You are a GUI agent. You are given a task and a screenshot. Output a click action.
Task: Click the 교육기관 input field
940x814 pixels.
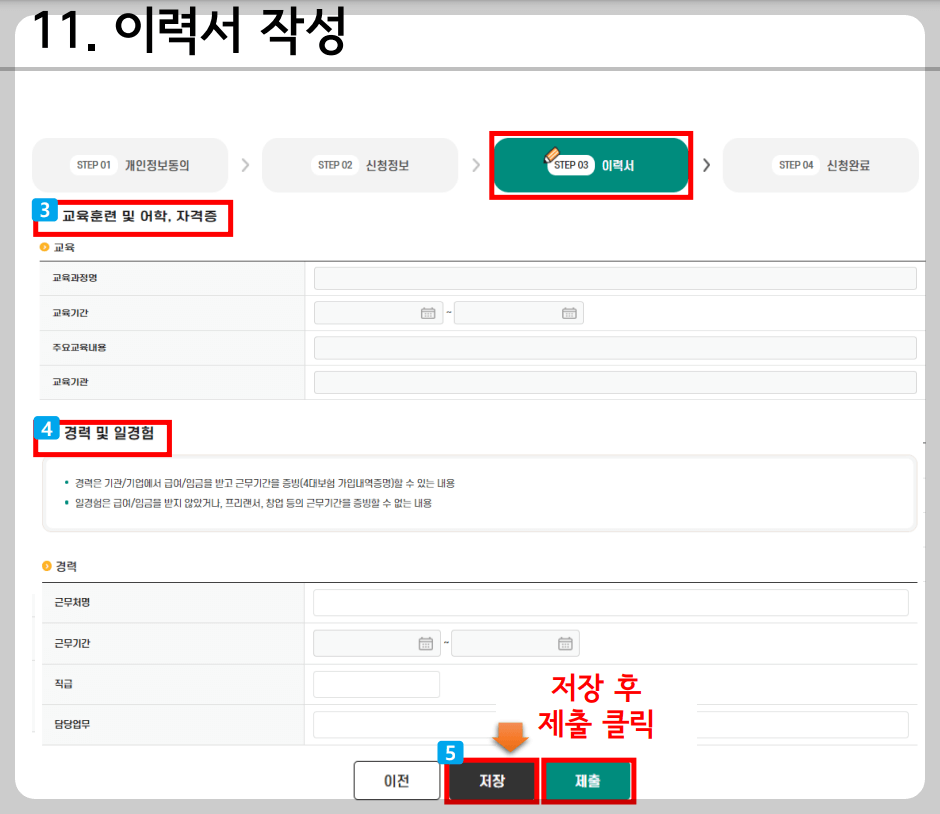point(615,382)
